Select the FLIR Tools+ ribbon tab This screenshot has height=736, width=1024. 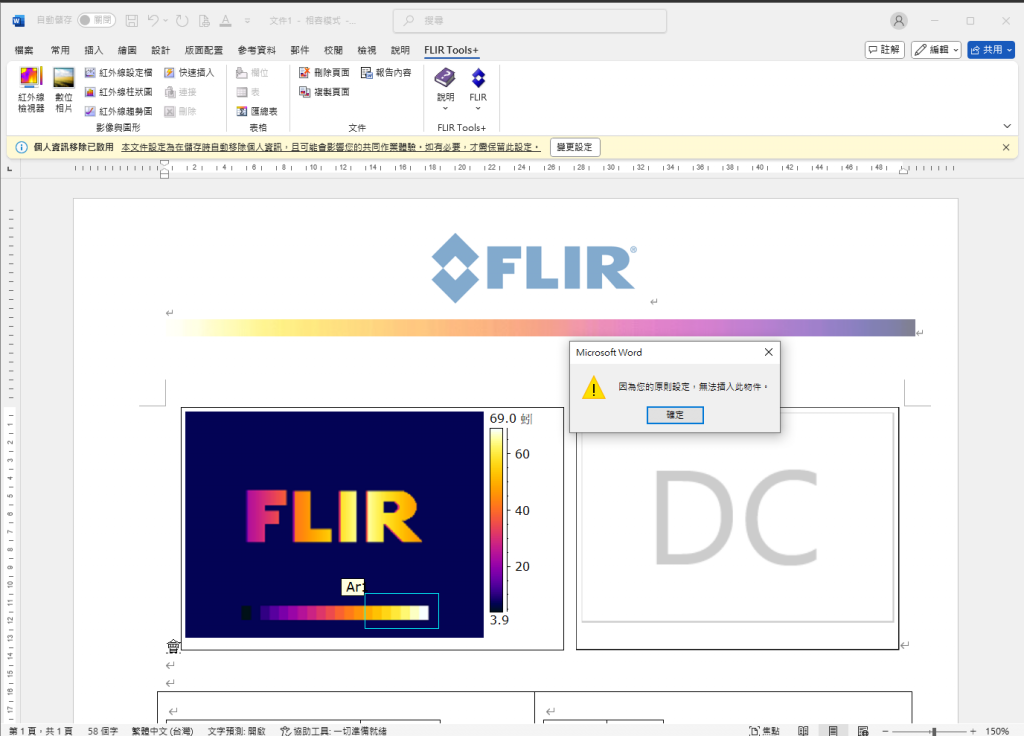click(451, 50)
